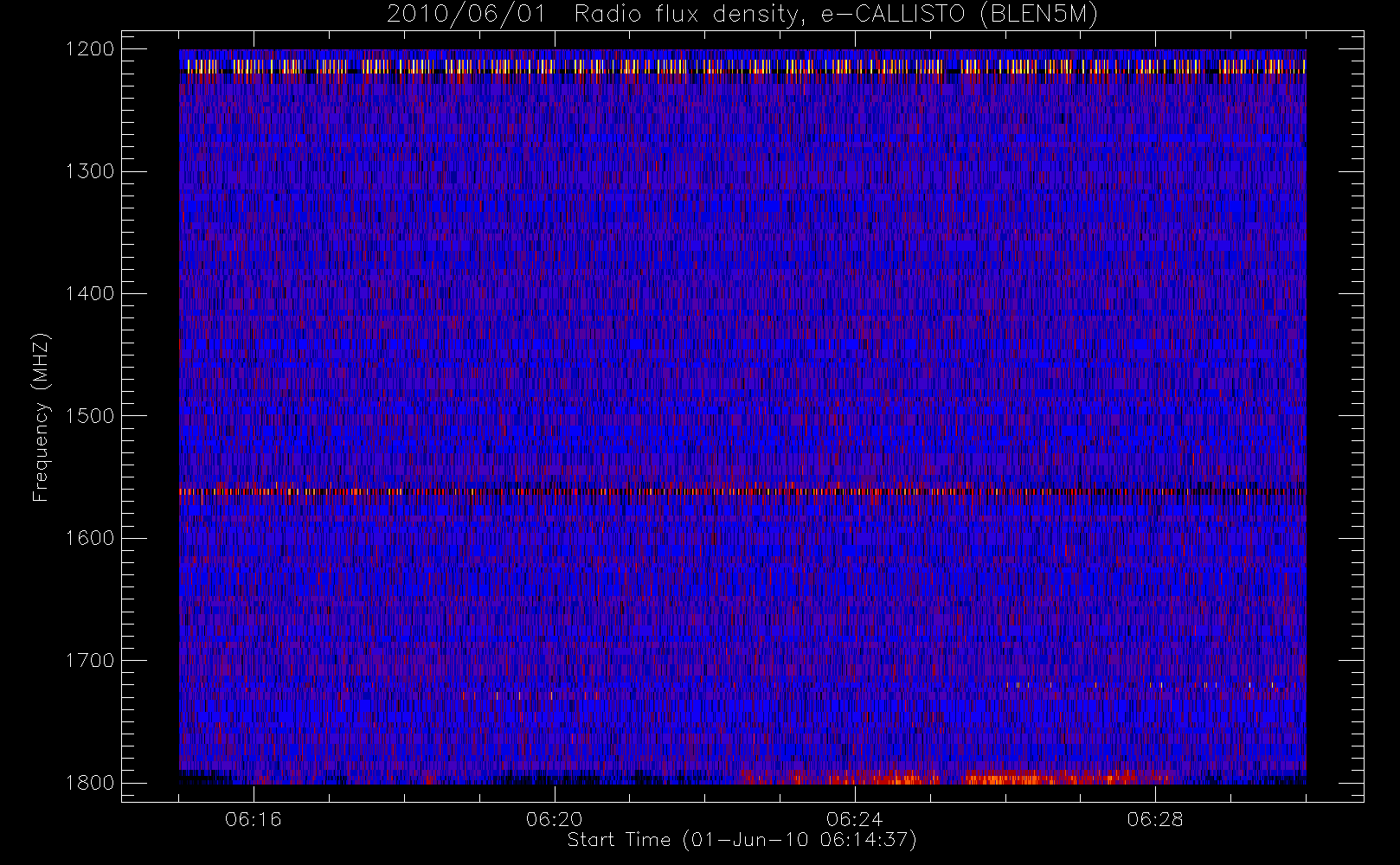Screen dimensions: 1400x865
Task: Click the 1400 frequency tick label
Action: tap(90, 293)
